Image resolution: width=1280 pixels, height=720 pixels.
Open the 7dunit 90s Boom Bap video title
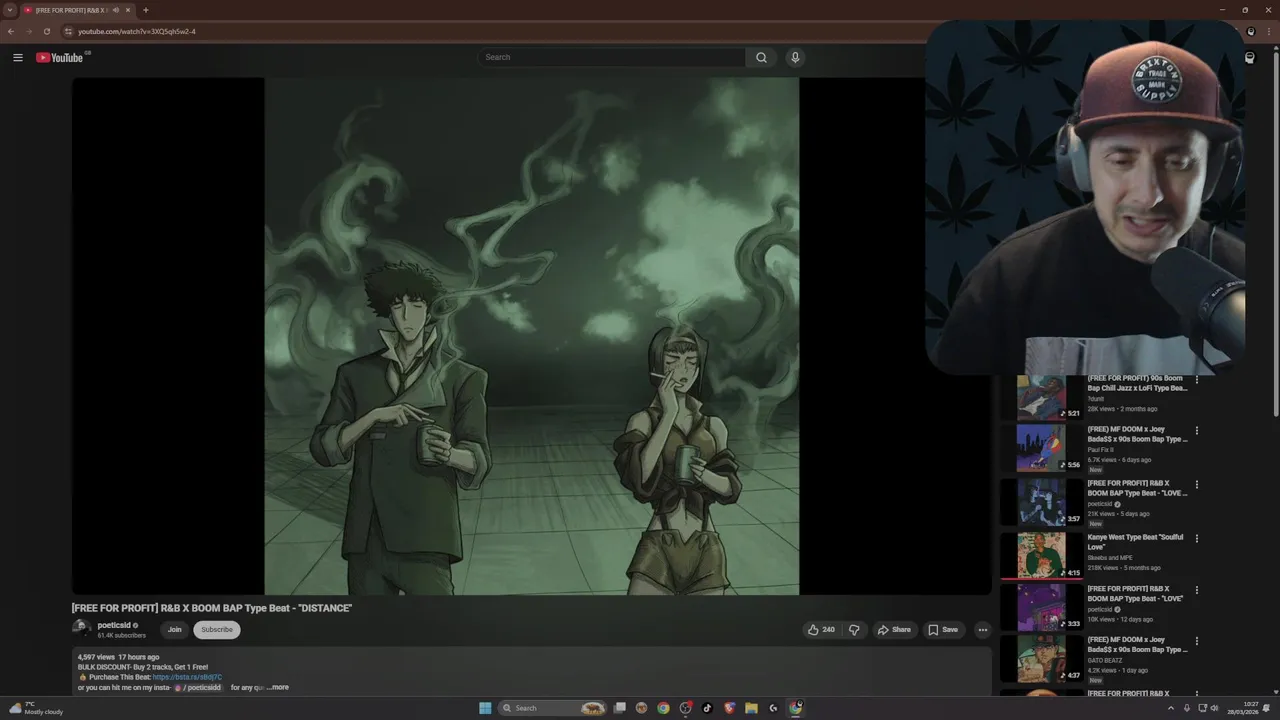pyautogui.click(x=1137, y=383)
